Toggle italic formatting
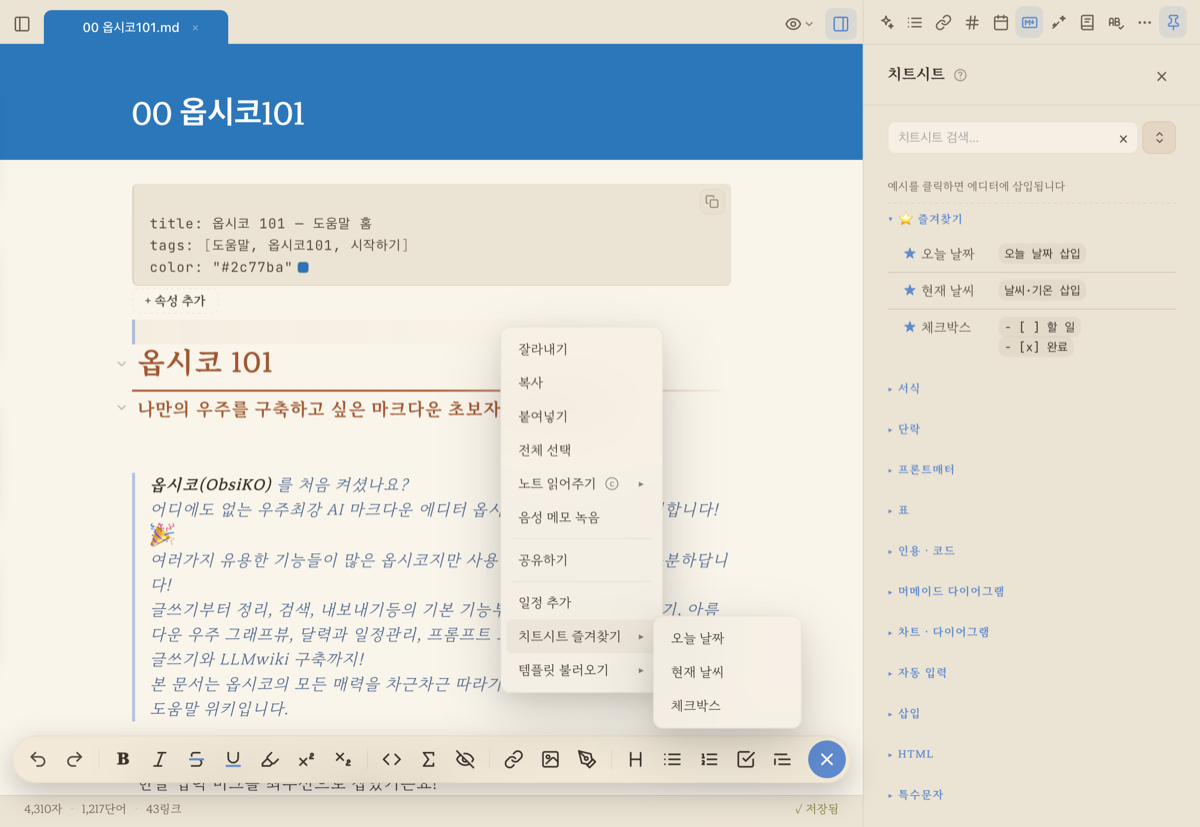Image resolution: width=1200 pixels, height=827 pixels. 159,760
